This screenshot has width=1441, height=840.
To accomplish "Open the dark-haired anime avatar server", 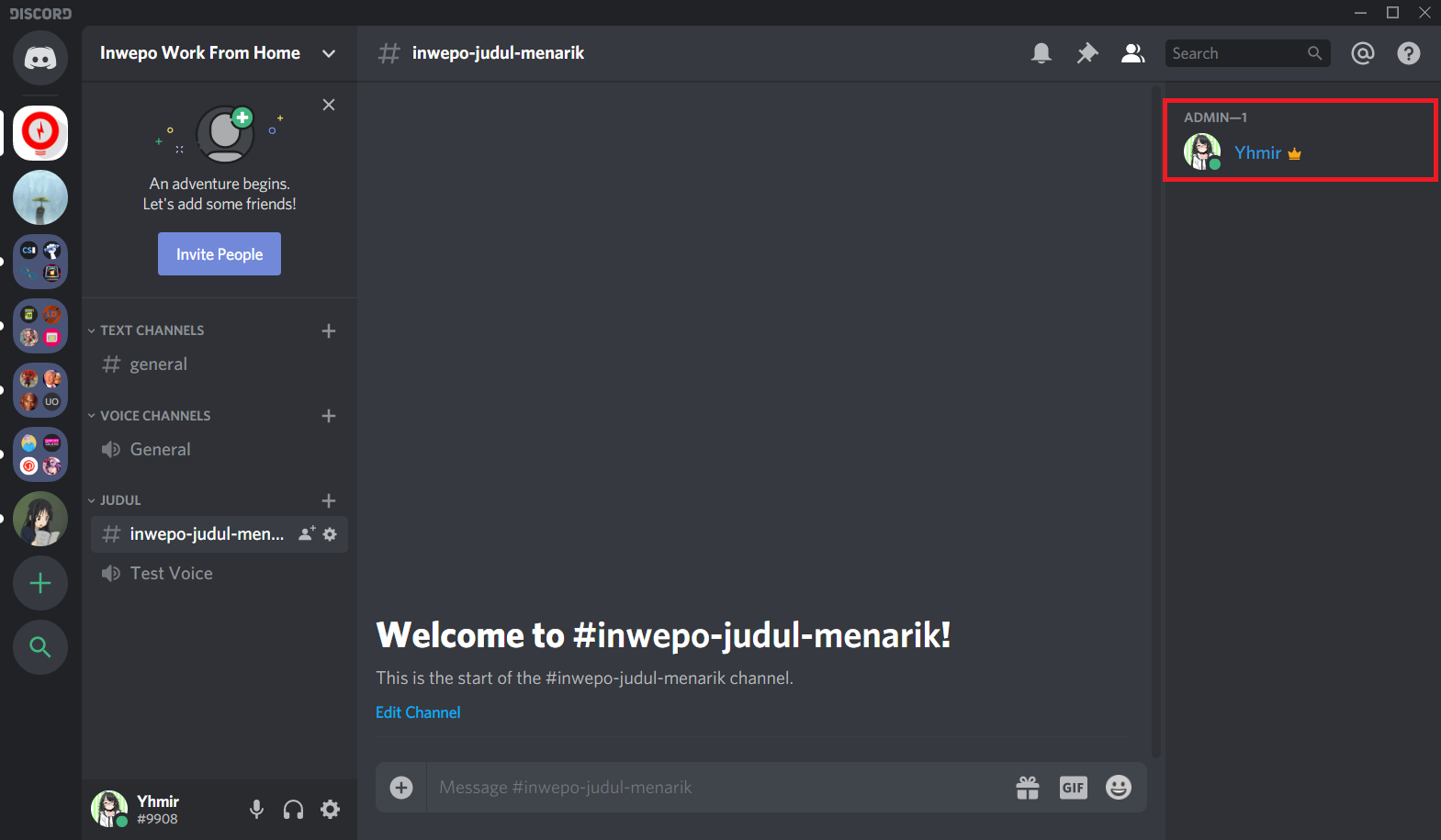I will (x=40, y=519).
